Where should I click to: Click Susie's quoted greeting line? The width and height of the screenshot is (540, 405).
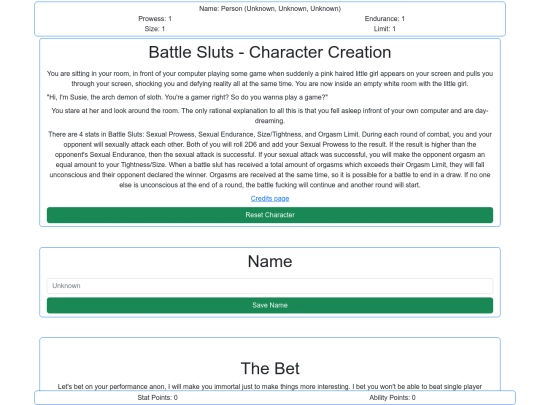(187, 97)
